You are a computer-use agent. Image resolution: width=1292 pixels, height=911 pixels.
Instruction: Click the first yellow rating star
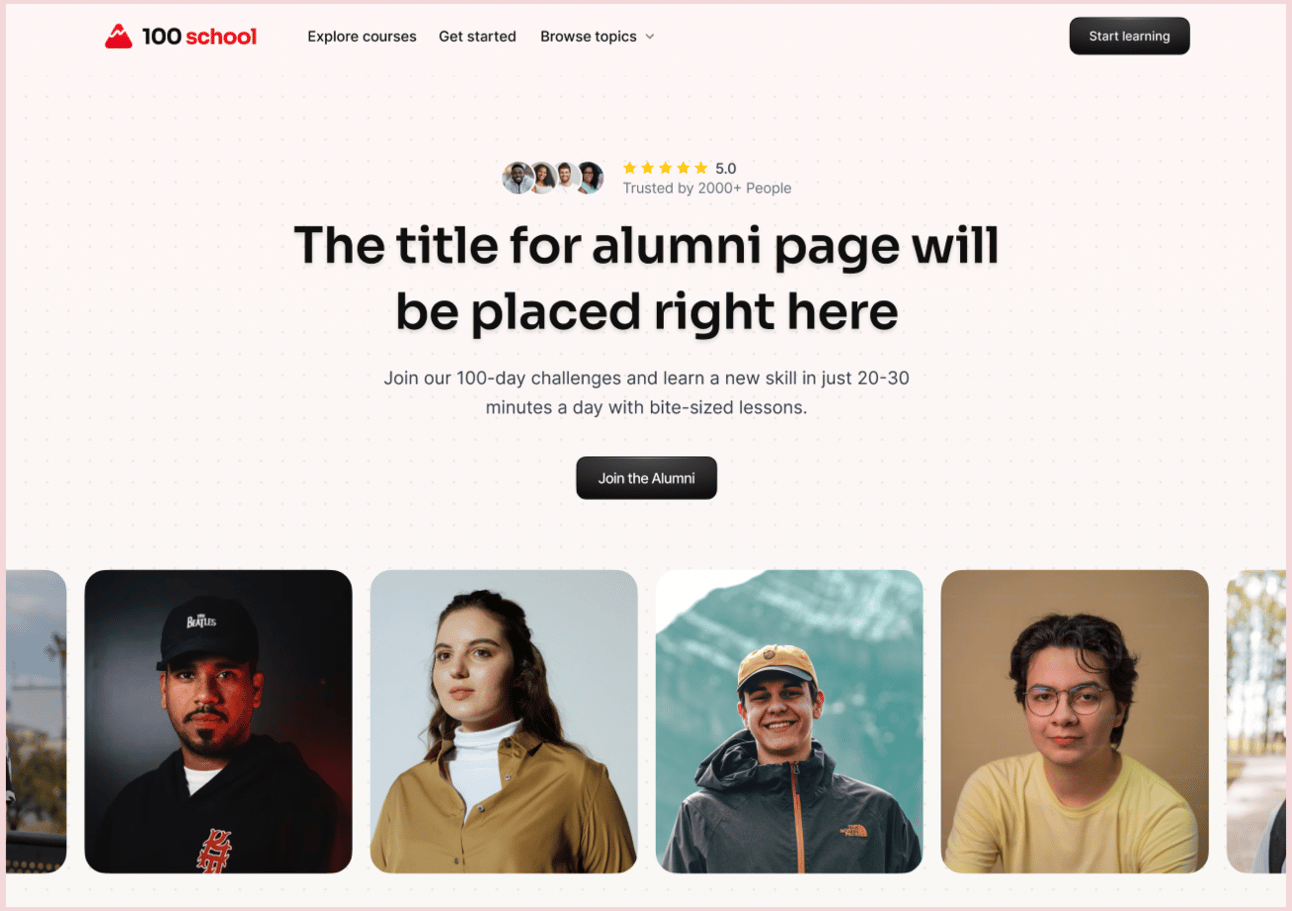[x=630, y=168]
